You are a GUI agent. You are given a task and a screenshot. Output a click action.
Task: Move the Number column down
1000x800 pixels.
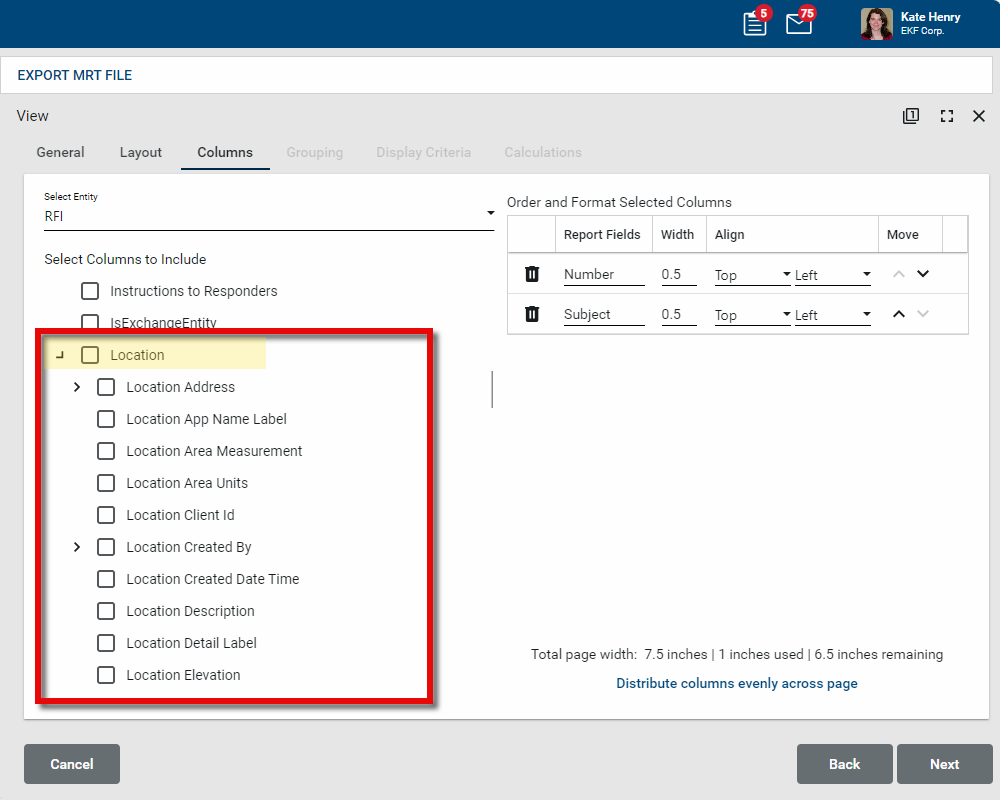pos(923,274)
